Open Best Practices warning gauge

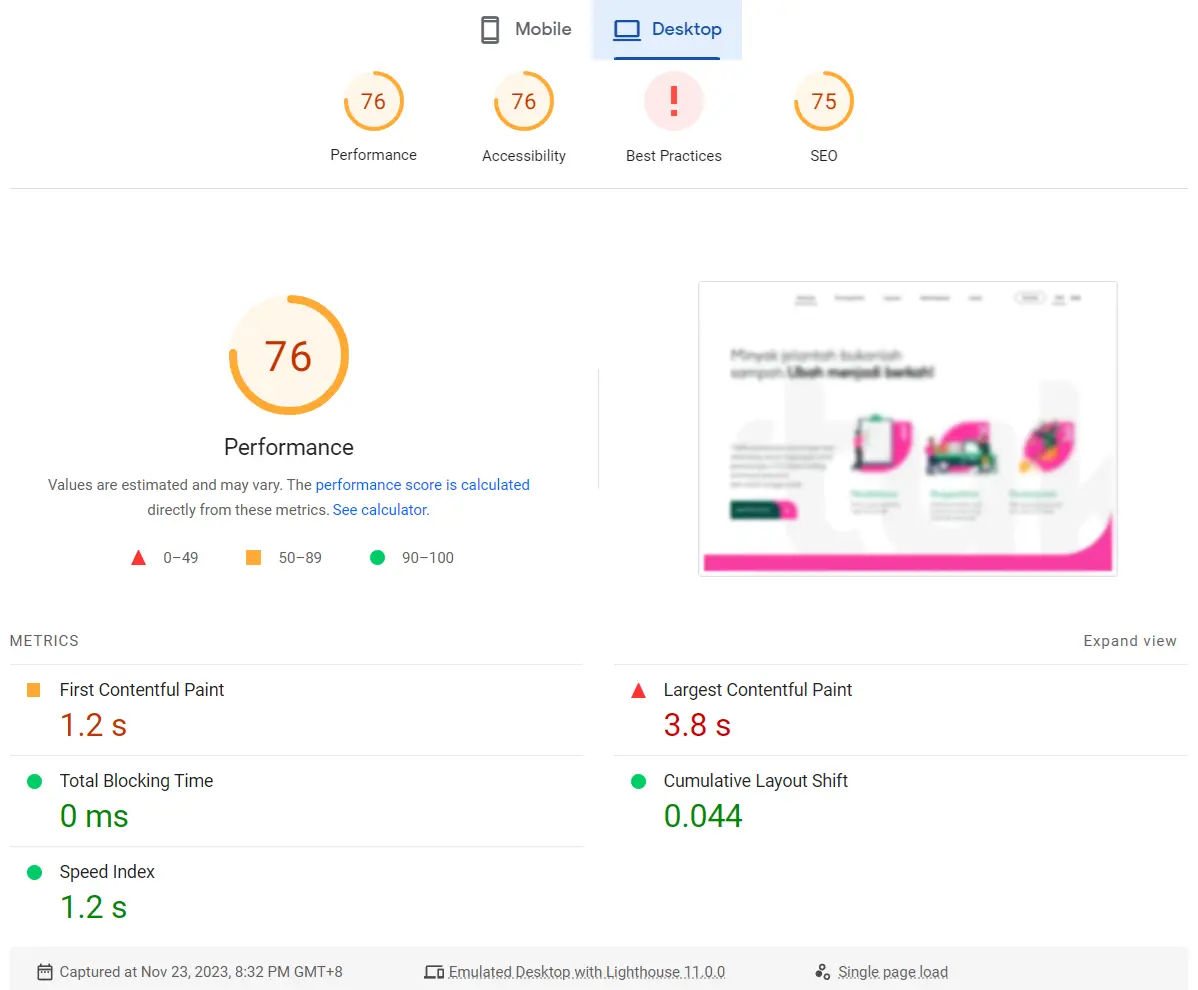(x=673, y=101)
